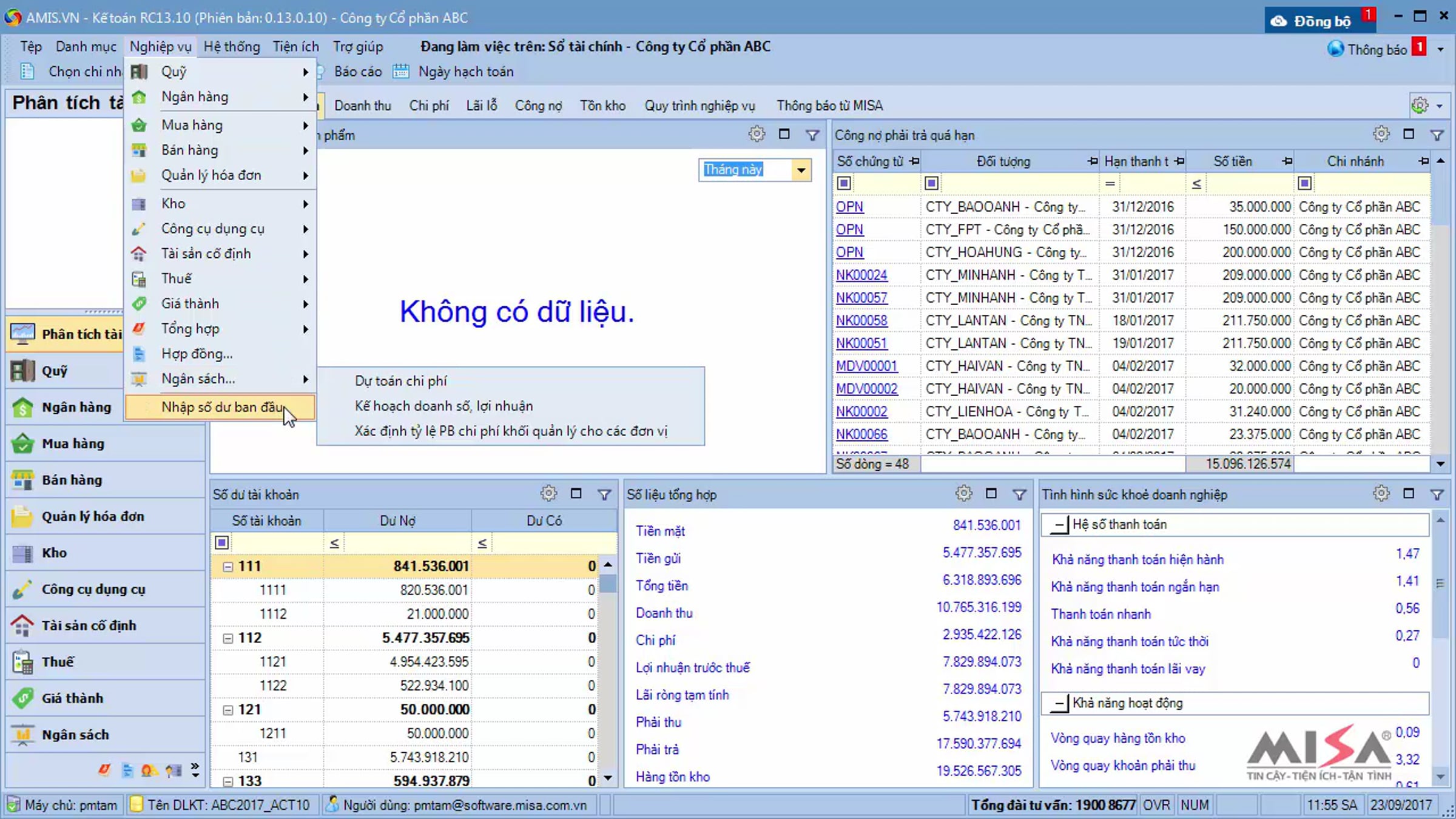Click the Công cụ dụng cụ sidebar icon
The height and width of the screenshot is (819, 1456).
23,589
